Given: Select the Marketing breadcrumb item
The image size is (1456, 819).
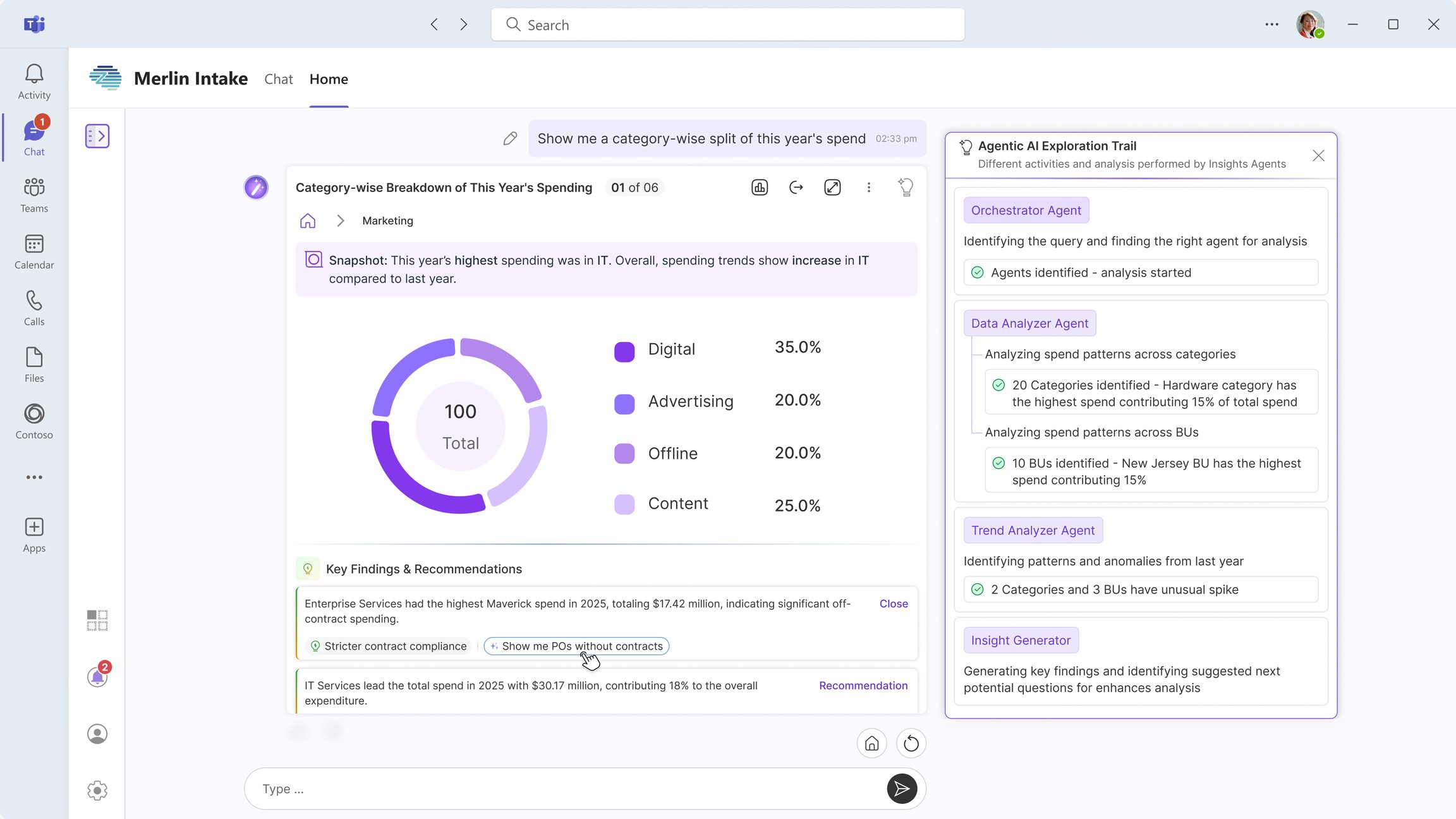Looking at the screenshot, I should pyautogui.click(x=387, y=221).
